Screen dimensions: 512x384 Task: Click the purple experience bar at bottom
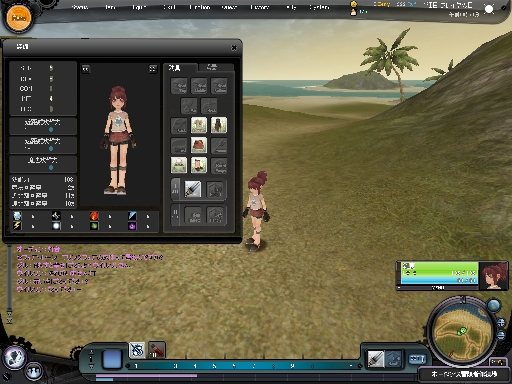tap(147, 376)
